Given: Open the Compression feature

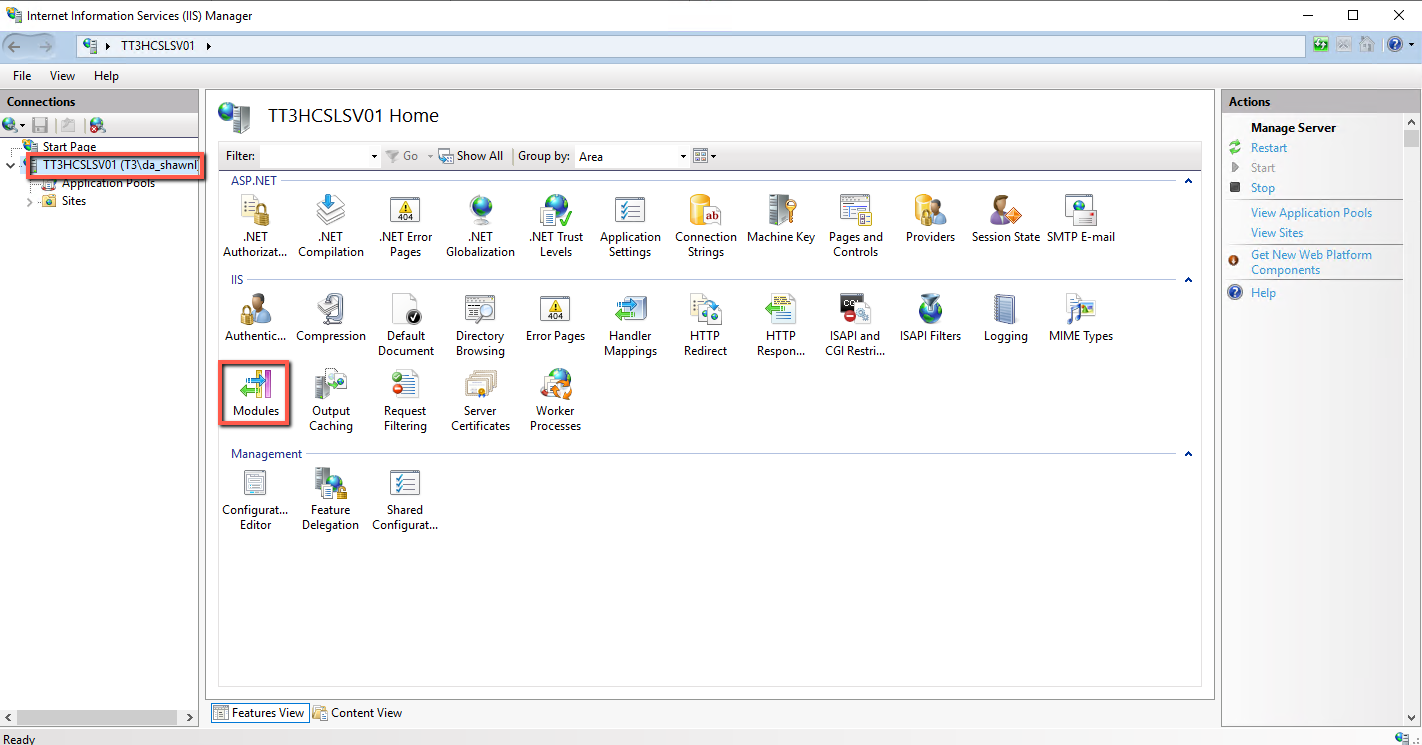Looking at the screenshot, I should pos(331,317).
